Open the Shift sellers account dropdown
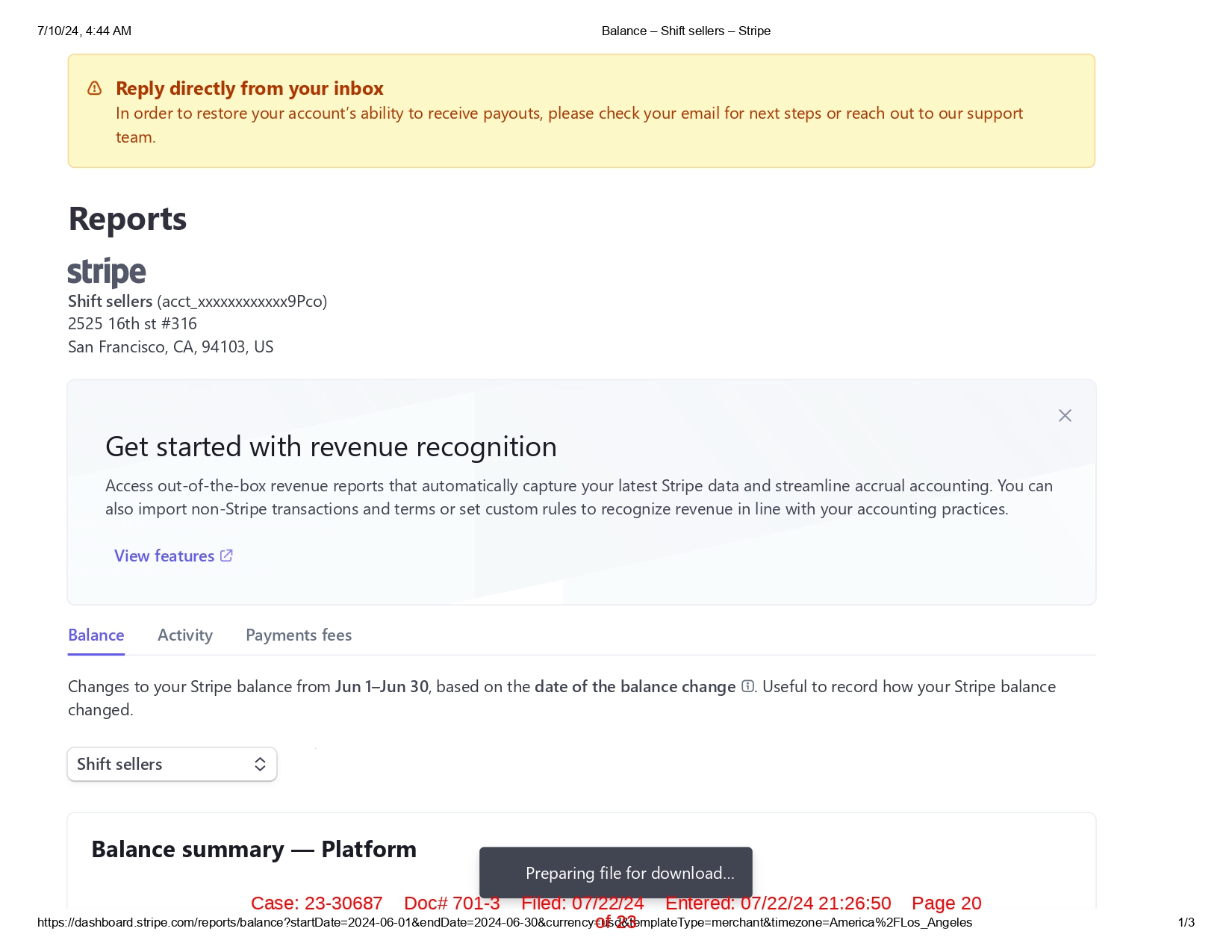Screen dimensions: 1232x952 172,765
